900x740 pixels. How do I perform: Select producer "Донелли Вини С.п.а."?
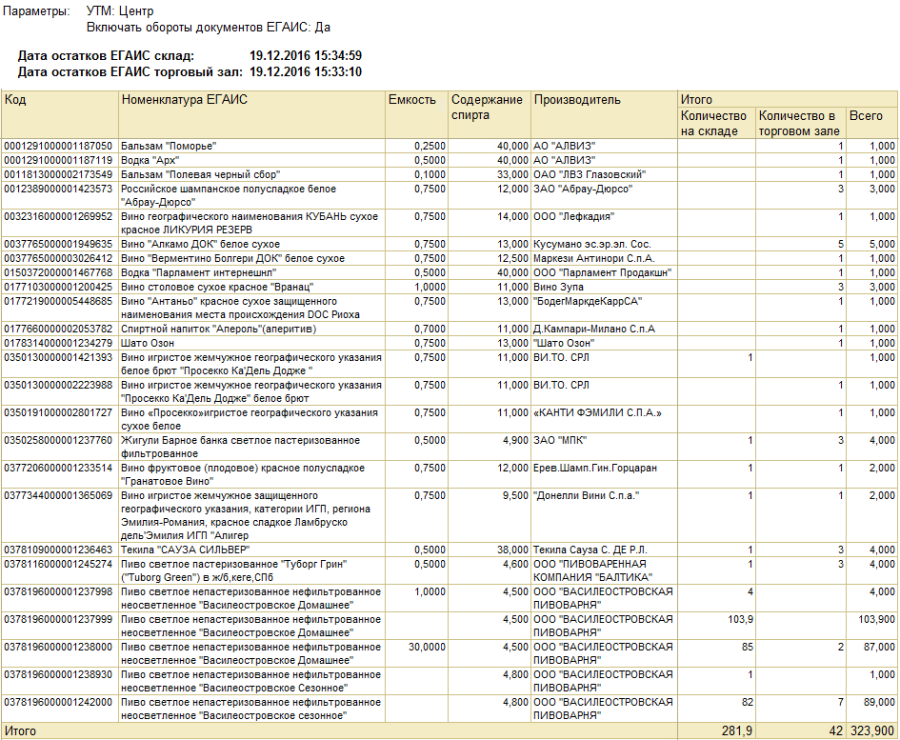point(587,495)
